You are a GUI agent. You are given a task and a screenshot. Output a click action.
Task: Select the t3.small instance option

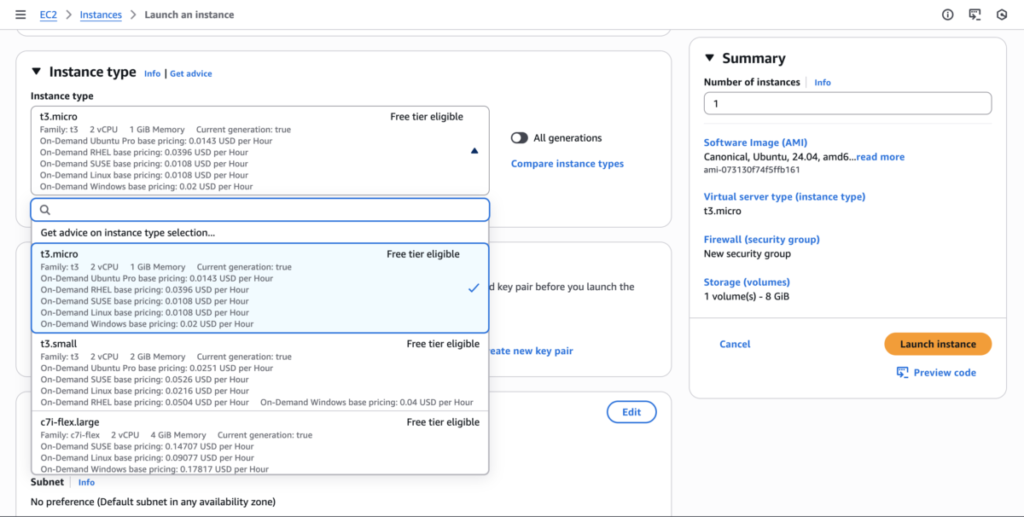(260, 372)
